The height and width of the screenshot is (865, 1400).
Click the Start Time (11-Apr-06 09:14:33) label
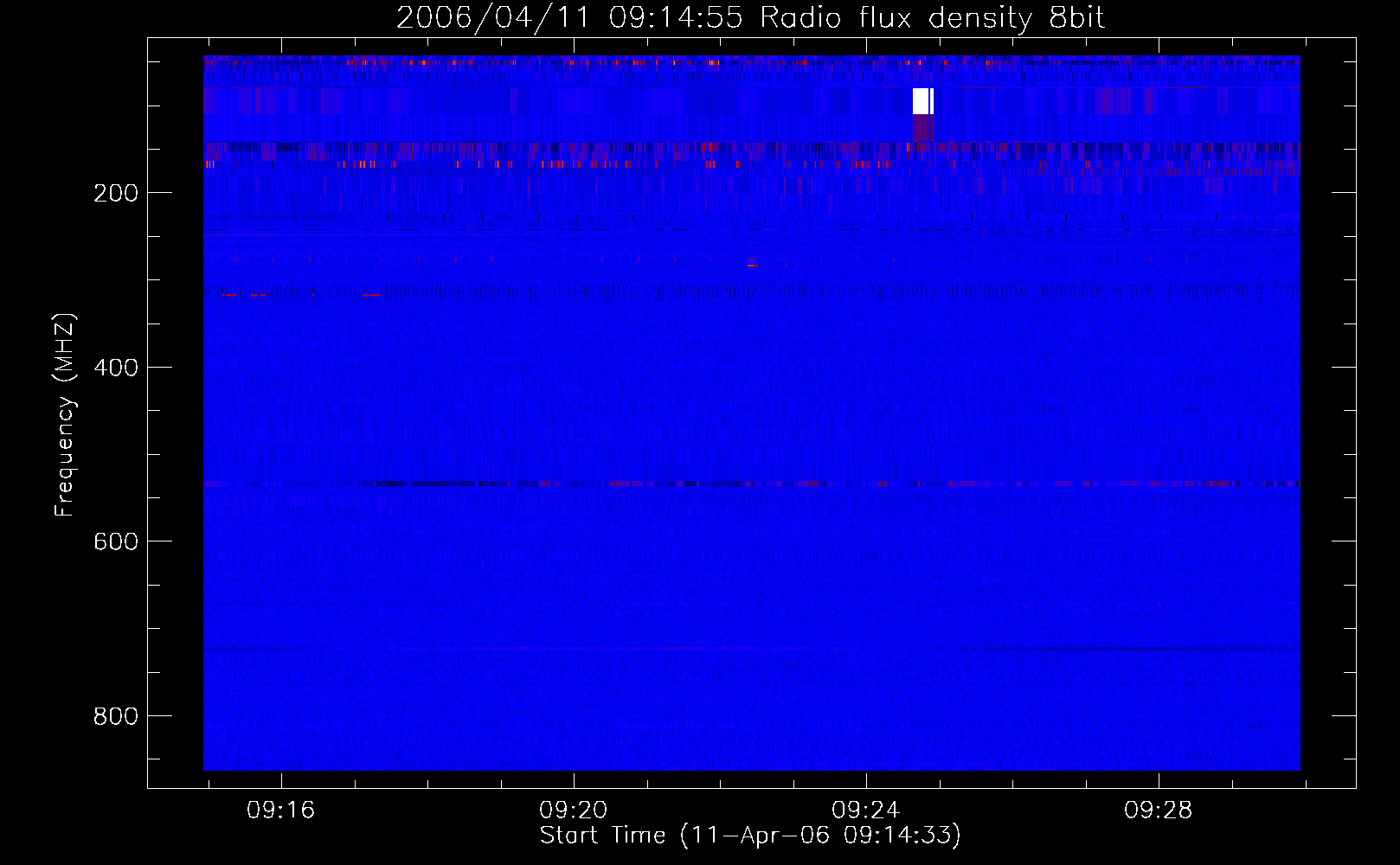(x=750, y=835)
